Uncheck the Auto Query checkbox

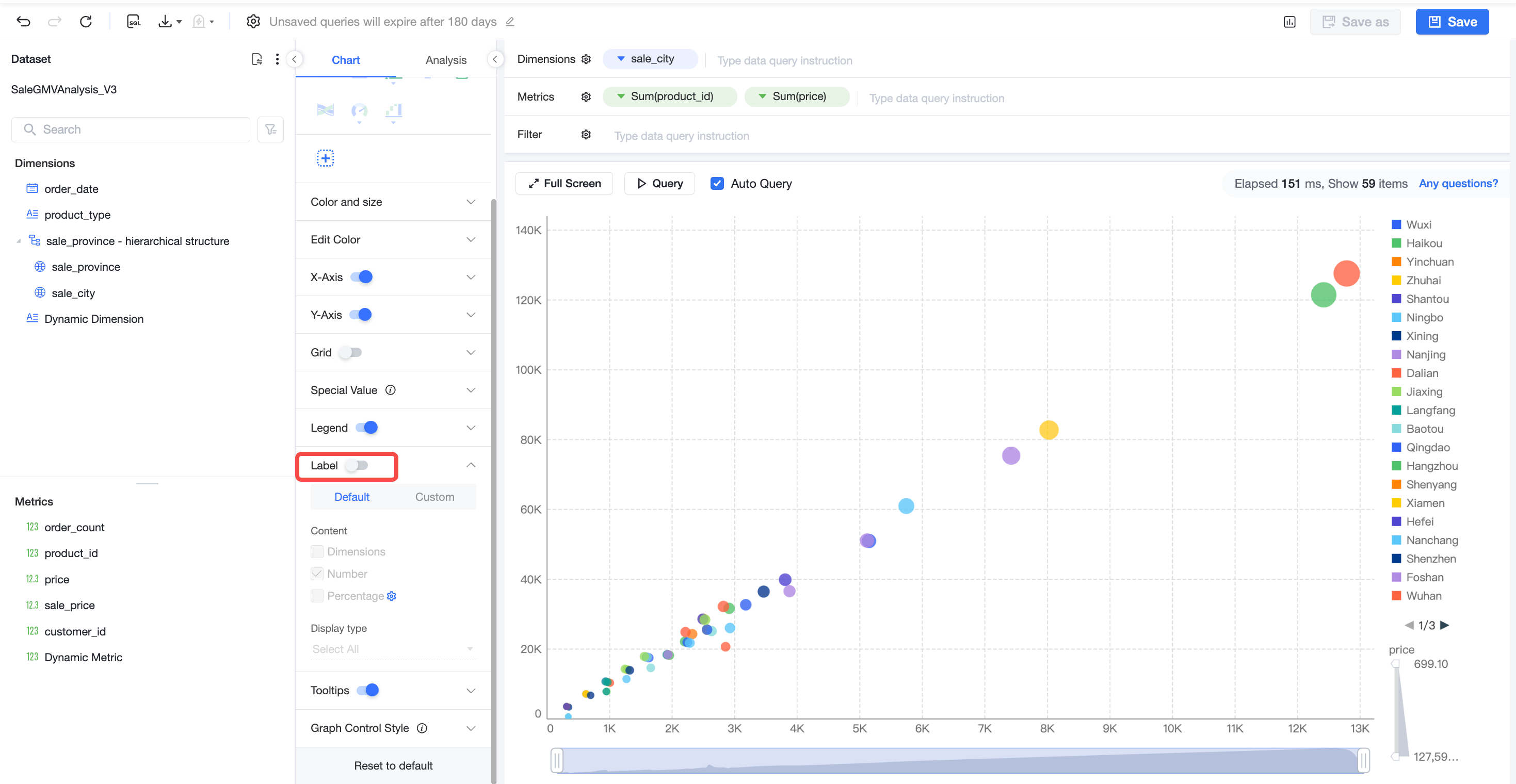[x=717, y=184]
